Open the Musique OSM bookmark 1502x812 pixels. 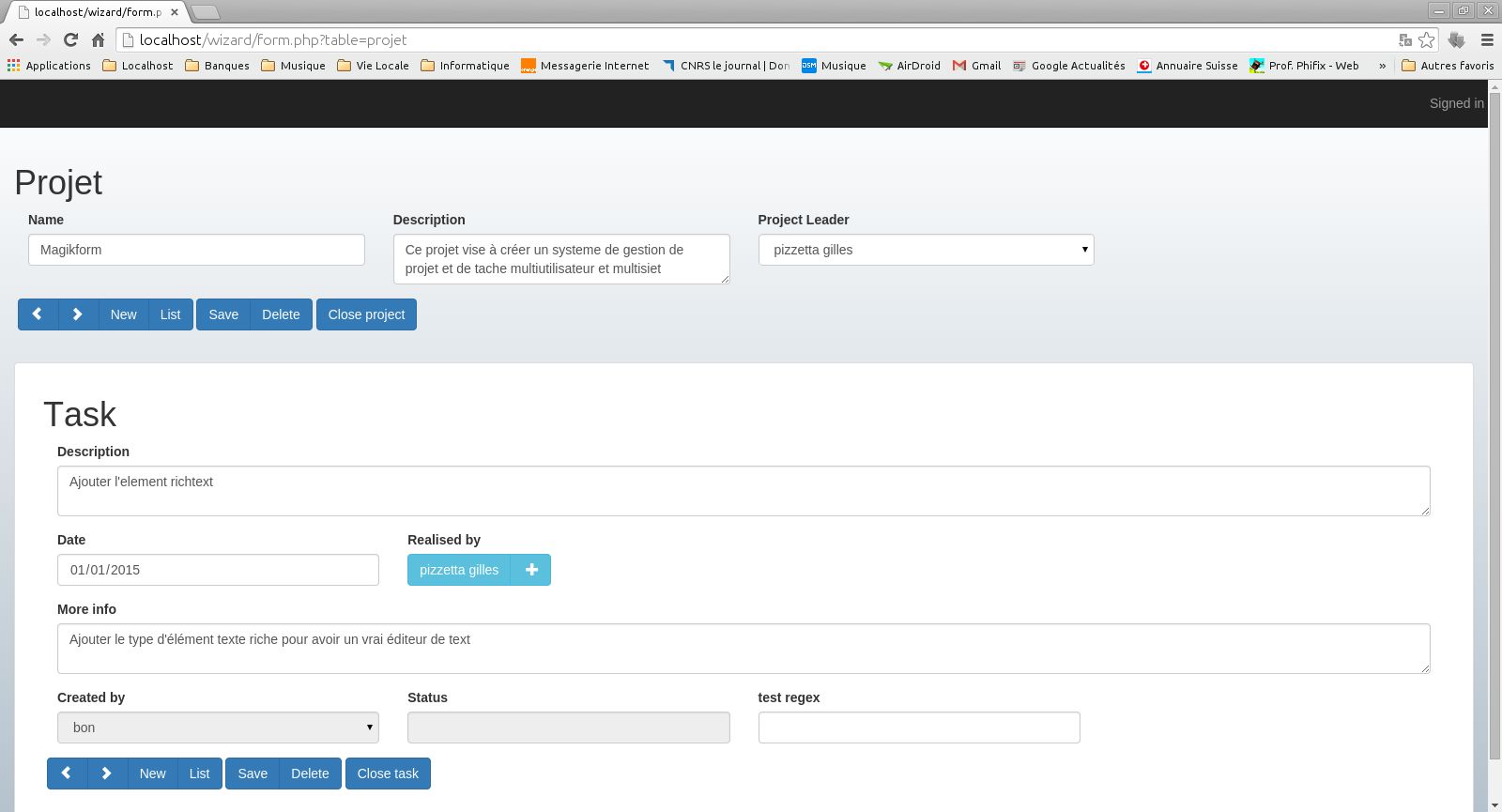[x=834, y=66]
